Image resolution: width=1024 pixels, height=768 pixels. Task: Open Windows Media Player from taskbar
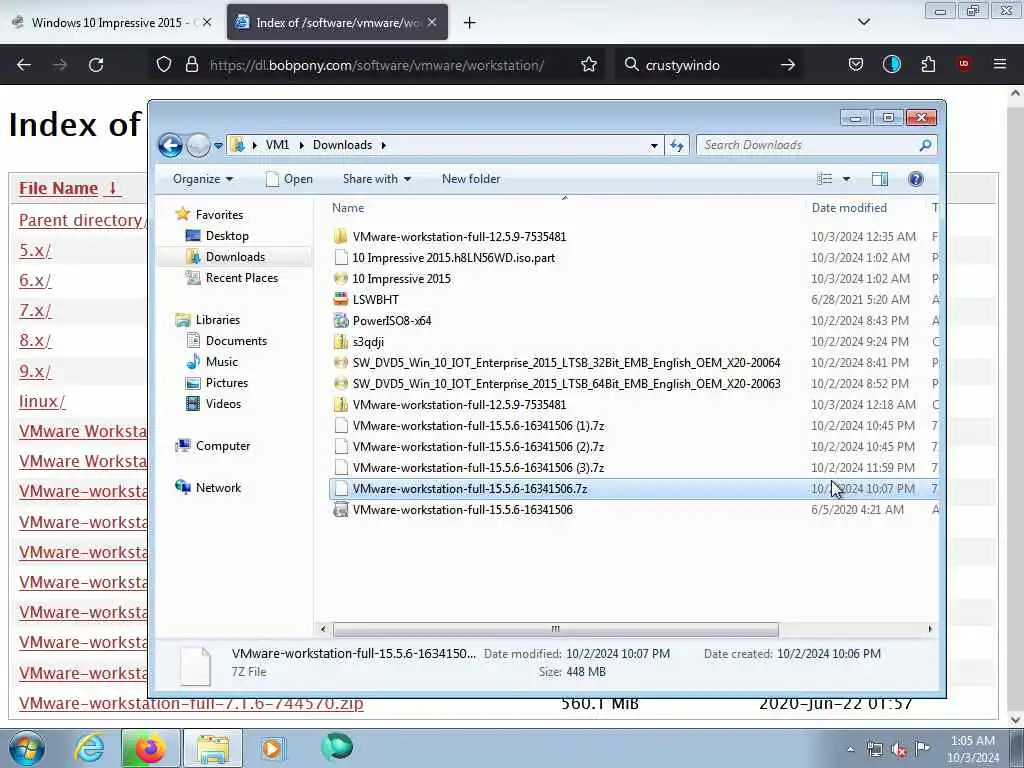[x=273, y=748]
